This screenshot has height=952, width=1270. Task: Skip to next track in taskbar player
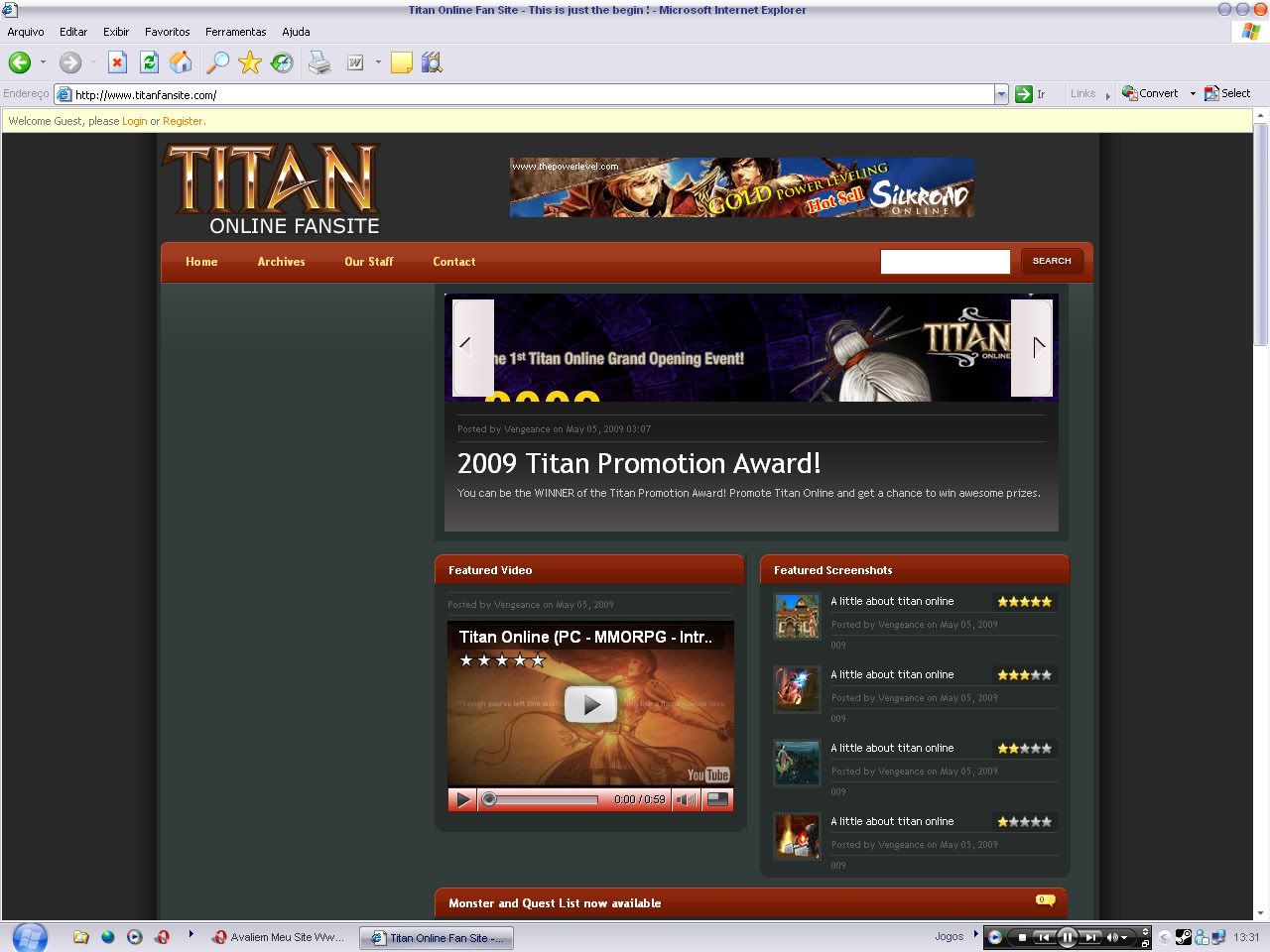pos(1090,937)
